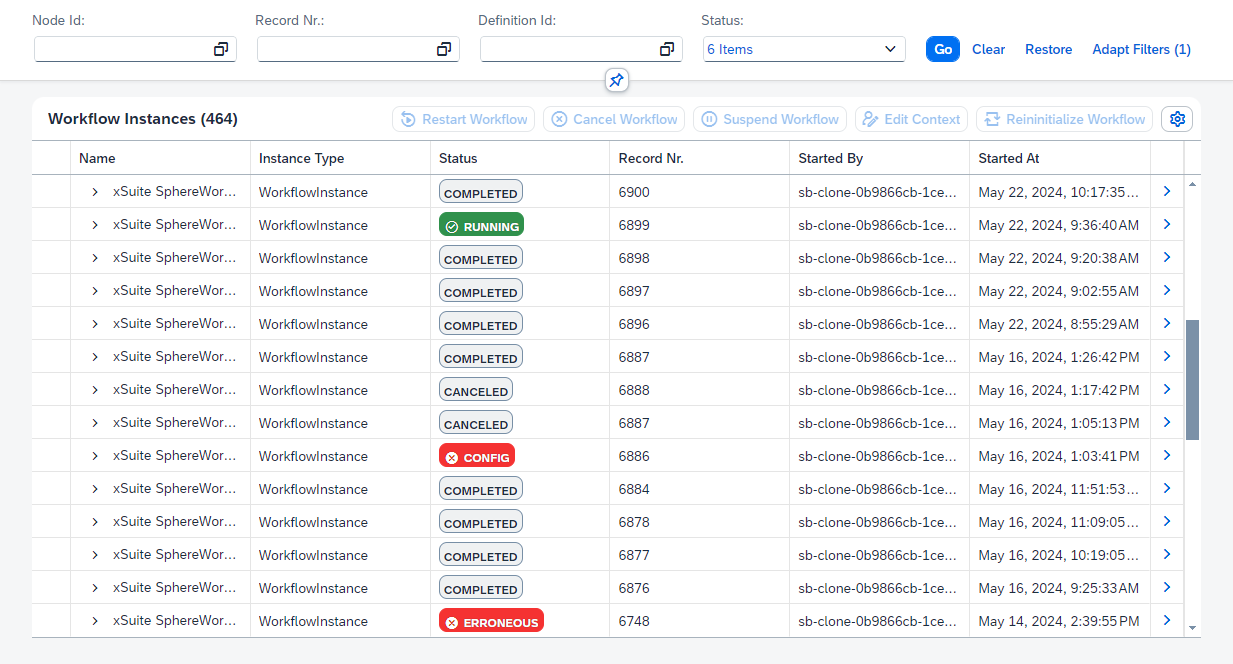Click inside the Node Id input field
1233x664 pixels.
pyautogui.click(x=120, y=48)
